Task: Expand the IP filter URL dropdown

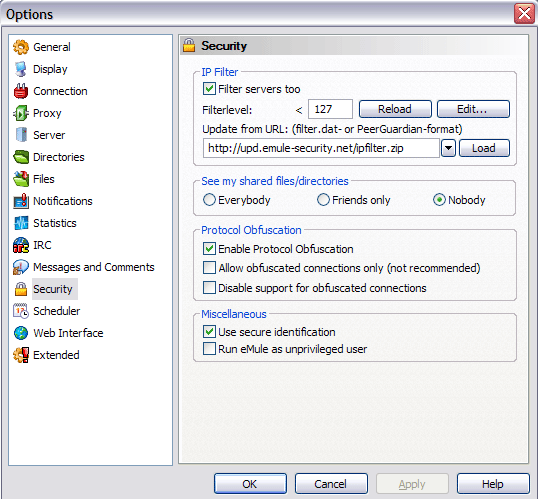Action: point(448,148)
